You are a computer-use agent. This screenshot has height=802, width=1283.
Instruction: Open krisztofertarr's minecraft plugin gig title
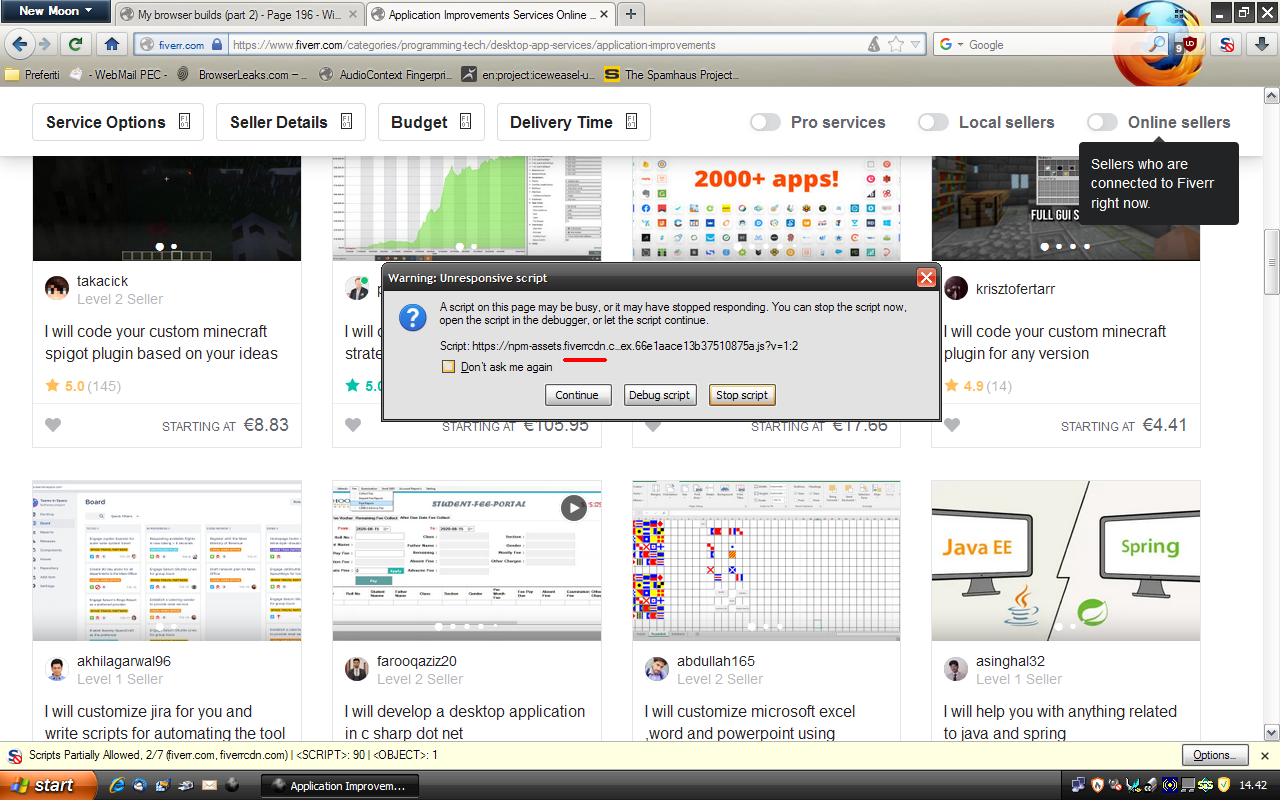(1055, 342)
